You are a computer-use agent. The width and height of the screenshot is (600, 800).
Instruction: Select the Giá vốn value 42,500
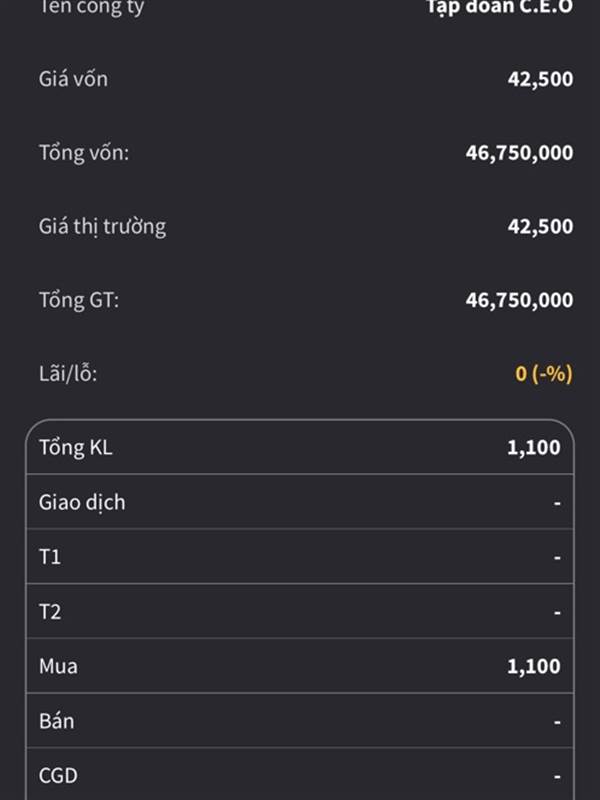(540, 79)
